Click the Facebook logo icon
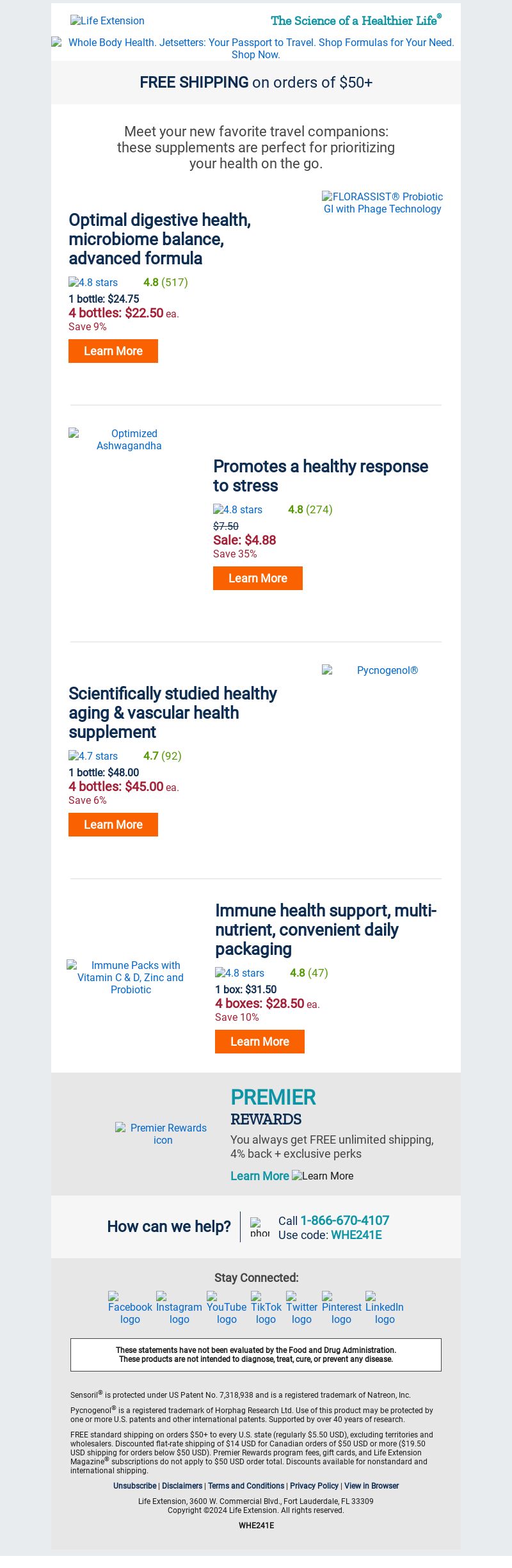 pos(130,1308)
